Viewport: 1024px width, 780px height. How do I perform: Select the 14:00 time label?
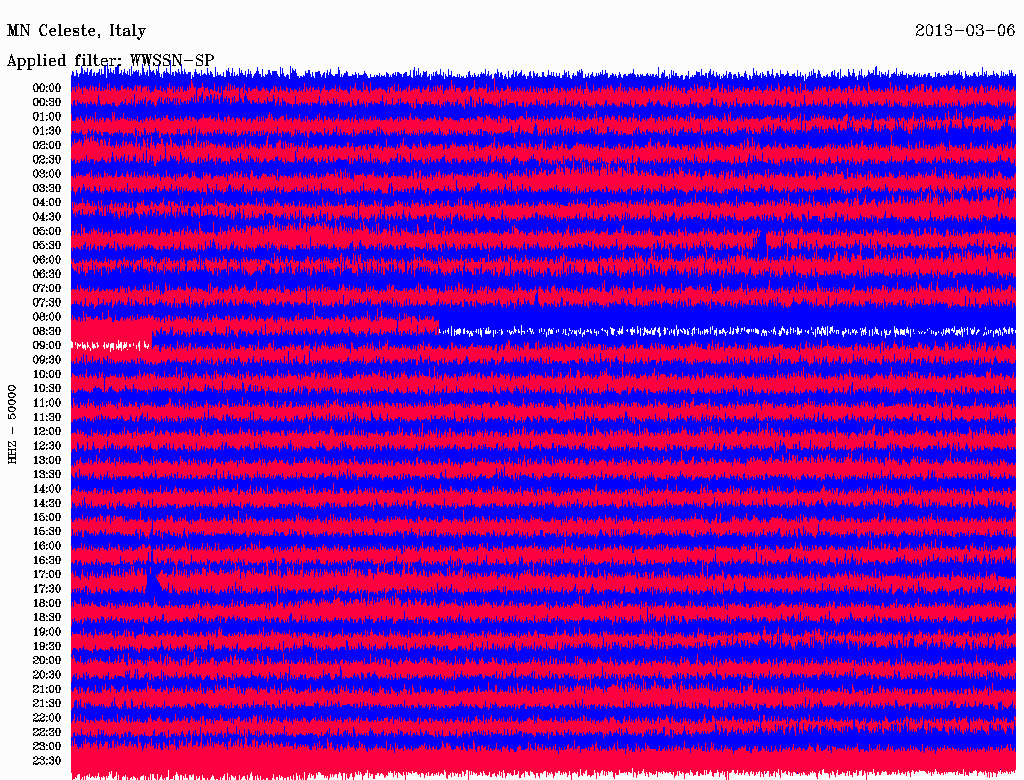tap(47, 489)
